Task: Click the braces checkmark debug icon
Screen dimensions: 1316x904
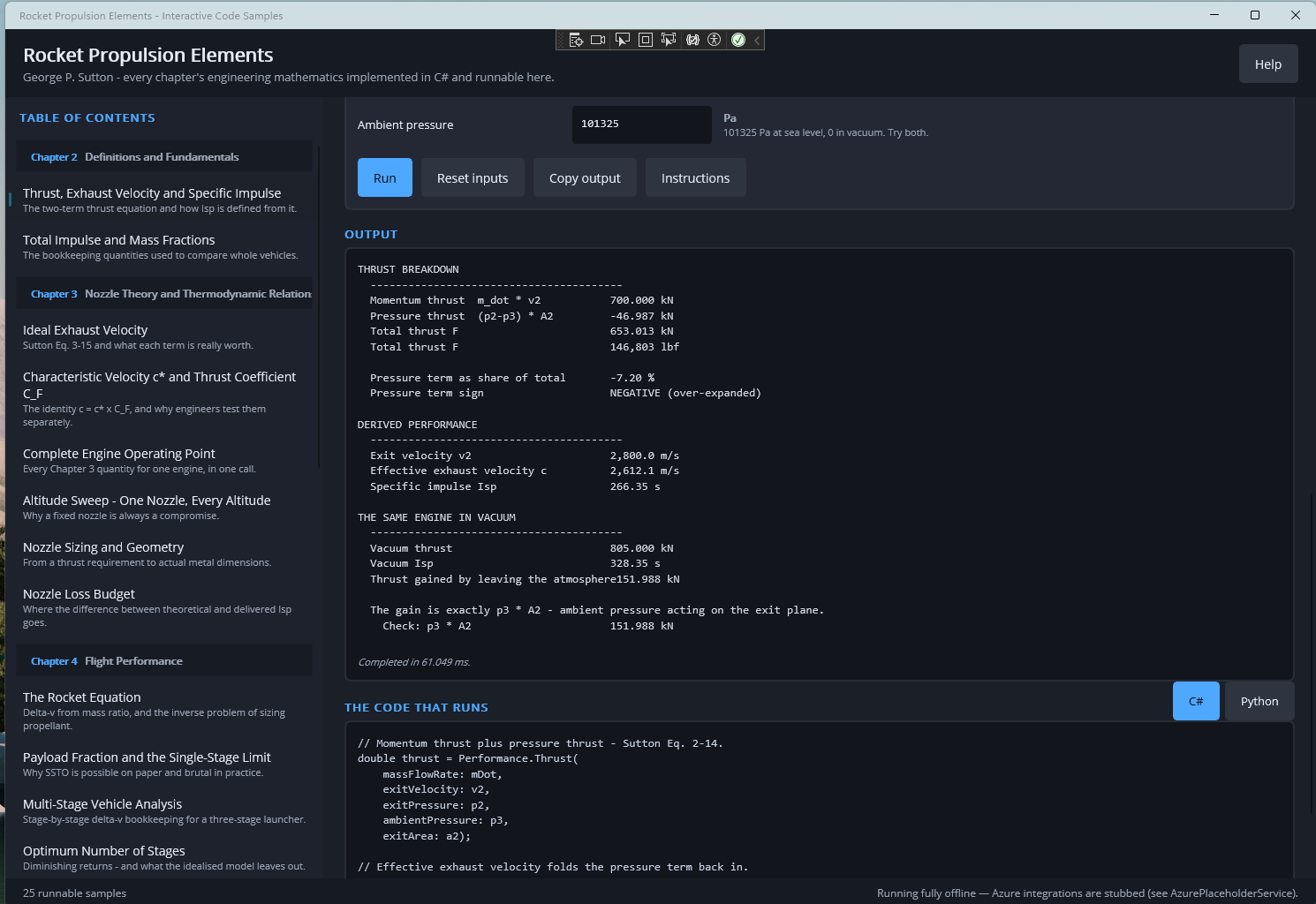Action: 692,40
